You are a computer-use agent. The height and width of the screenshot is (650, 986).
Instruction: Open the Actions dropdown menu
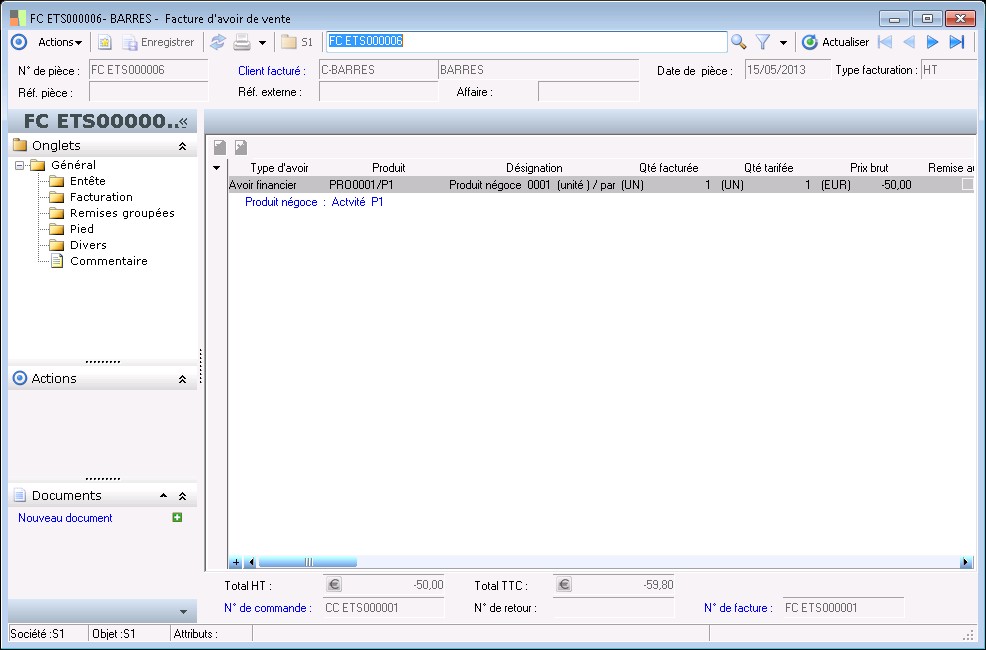coord(59,42)
